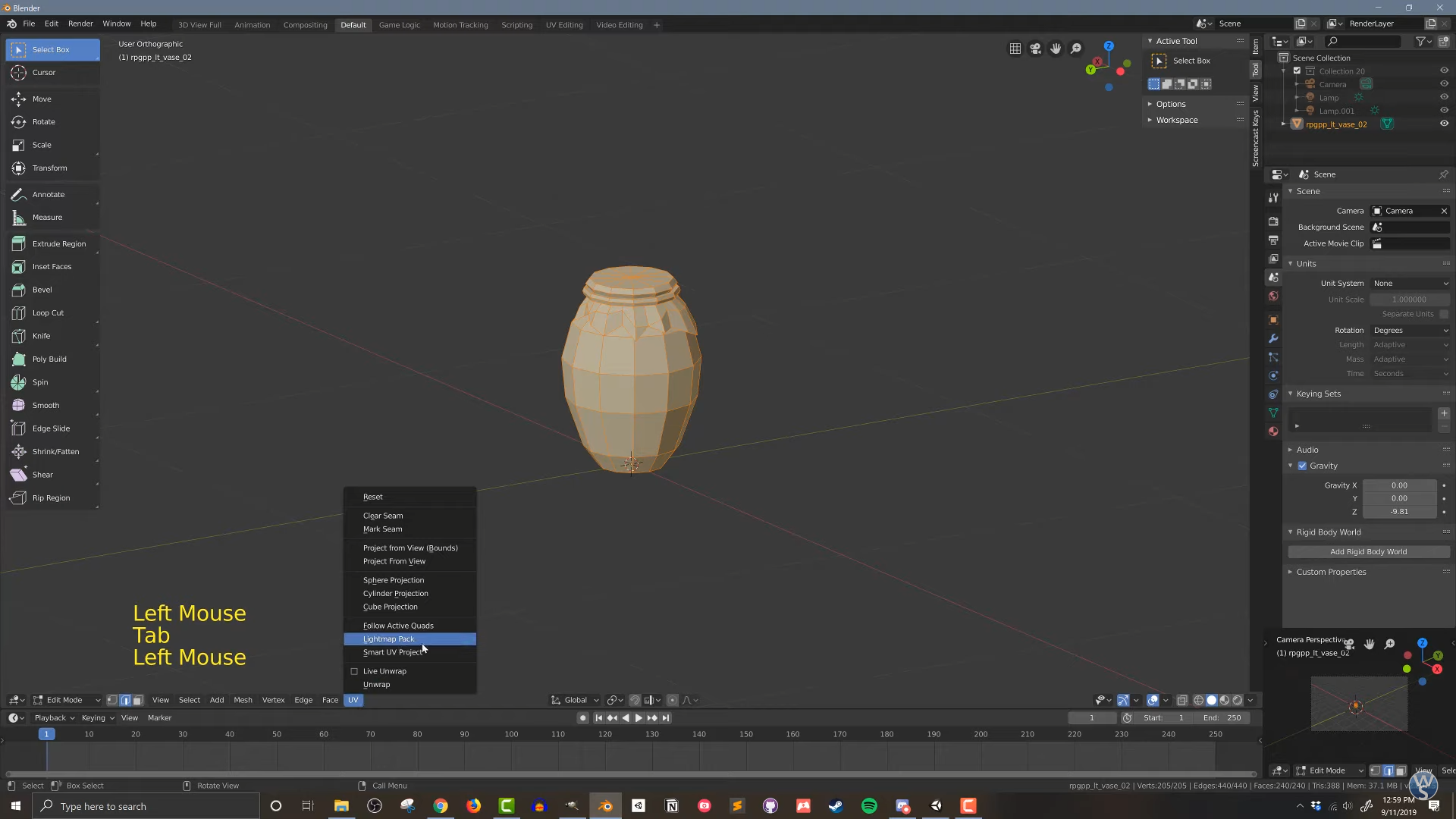Image resolution: width=1456 pixels, height=819 pixels.
Task: Switch to the UV Editing workspace tab
Action: click(x=563, y=25)
